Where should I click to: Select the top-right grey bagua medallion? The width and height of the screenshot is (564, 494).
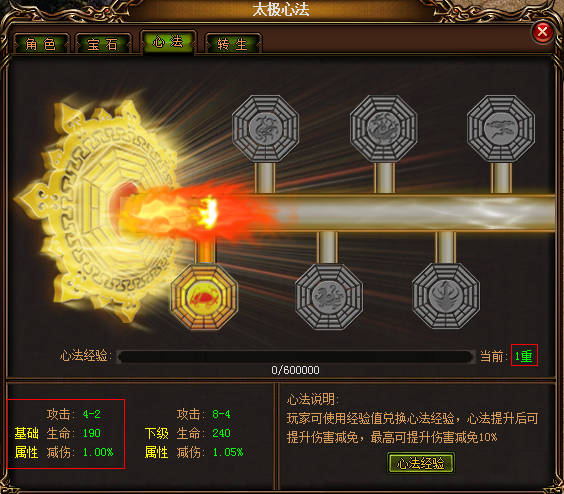pyautogui.click(x=501, y=128)
